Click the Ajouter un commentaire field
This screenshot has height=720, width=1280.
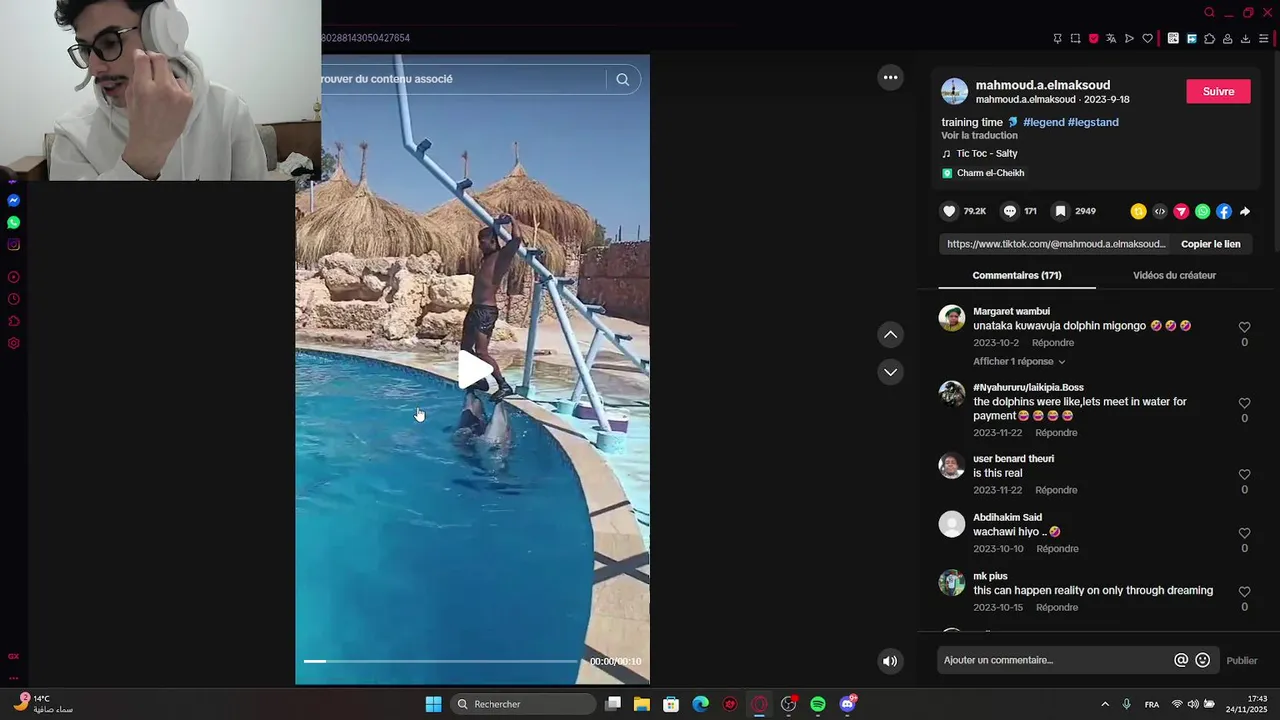pos(1055,660)
